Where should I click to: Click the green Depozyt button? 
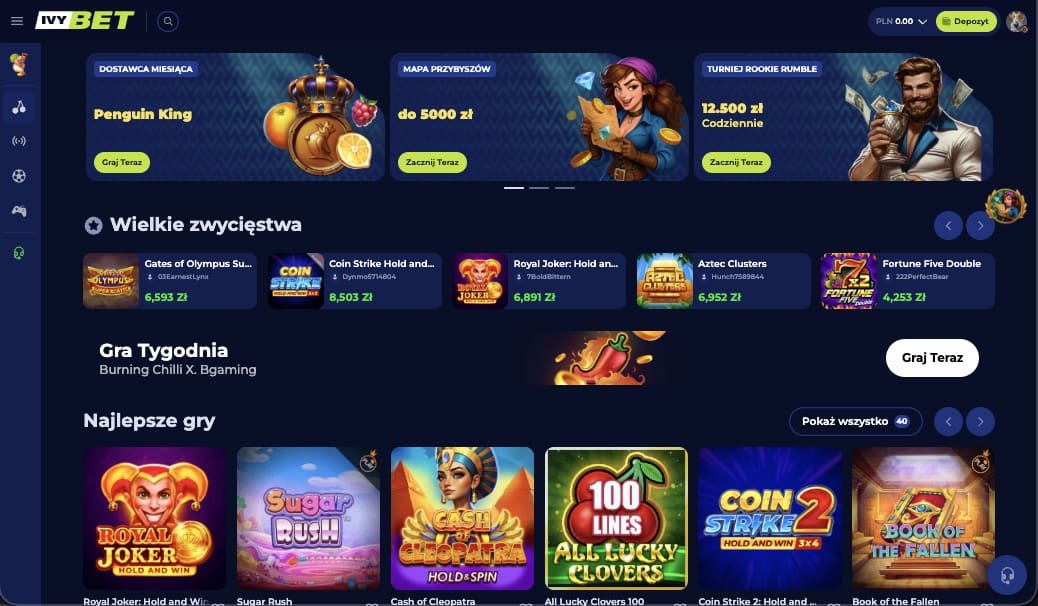point(966,21)
